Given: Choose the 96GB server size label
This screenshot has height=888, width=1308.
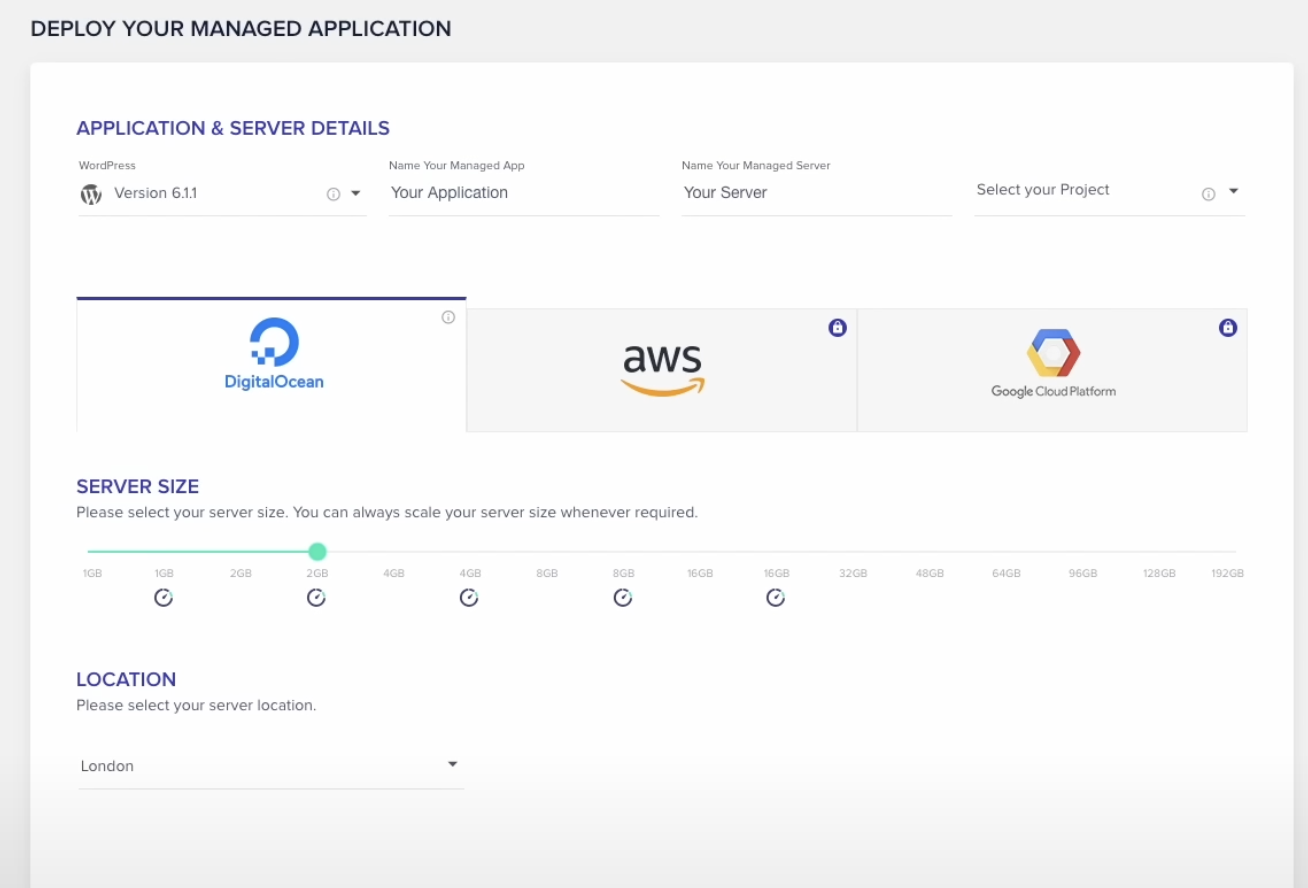Looking at the screenshot, I should (1083, 574).
